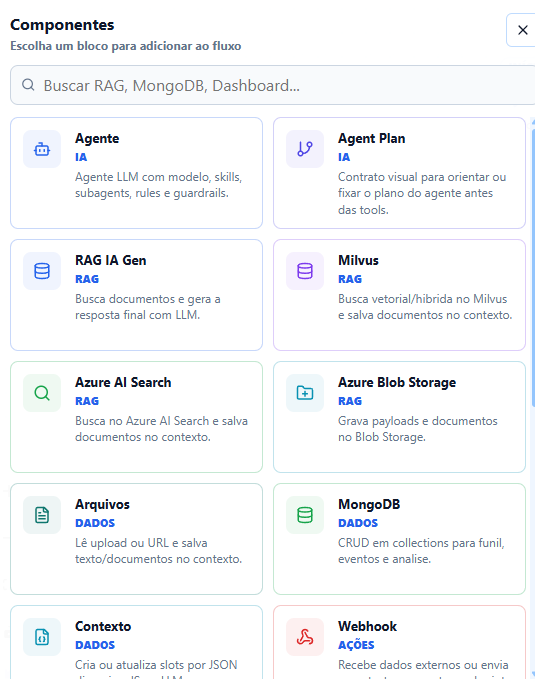
Task: Click the DADOS tag under Arquivos
Action: click(95, 523)
